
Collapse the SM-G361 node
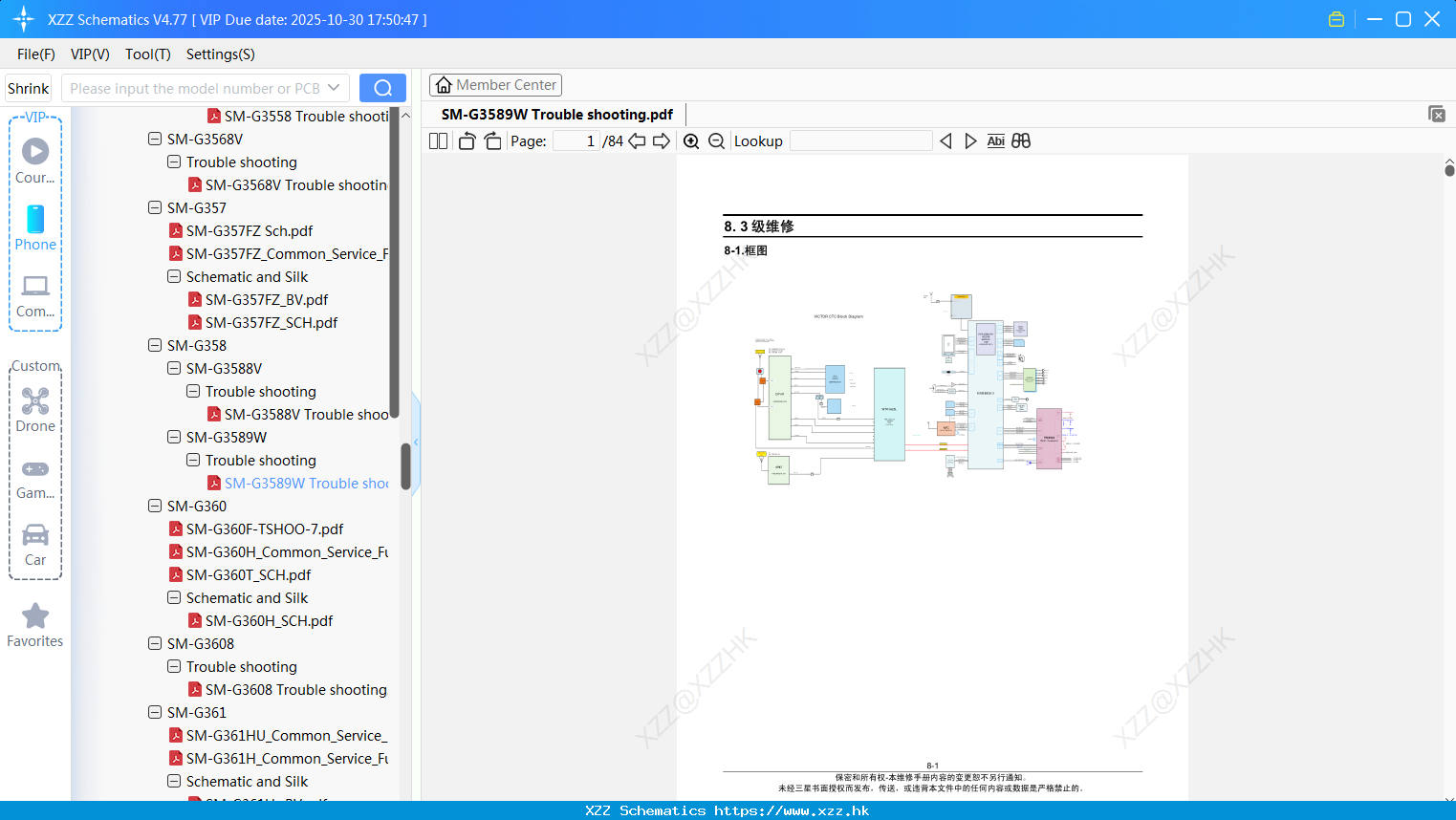[x=155, y=712]
